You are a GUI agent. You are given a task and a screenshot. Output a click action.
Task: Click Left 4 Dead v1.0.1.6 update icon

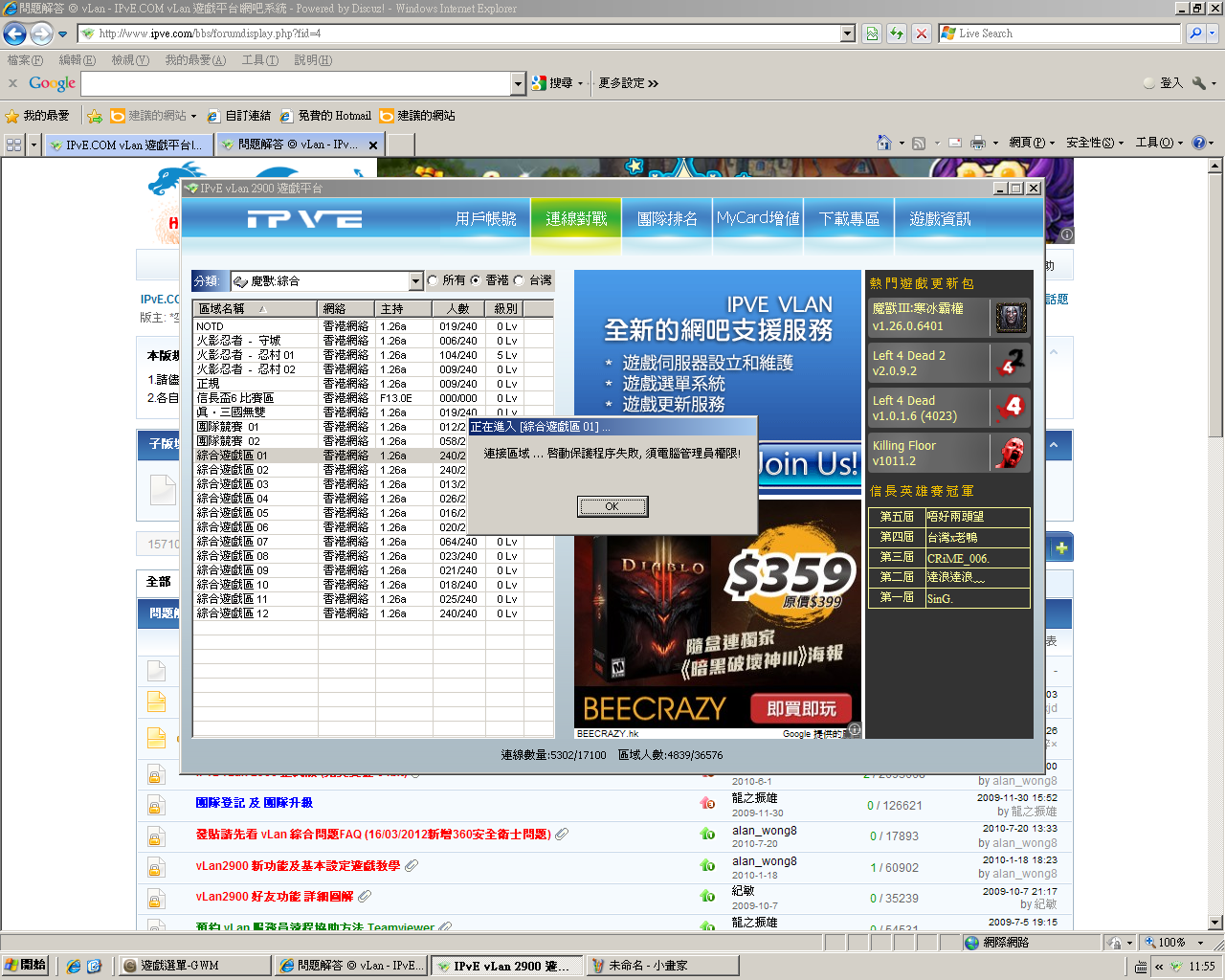1011,408
